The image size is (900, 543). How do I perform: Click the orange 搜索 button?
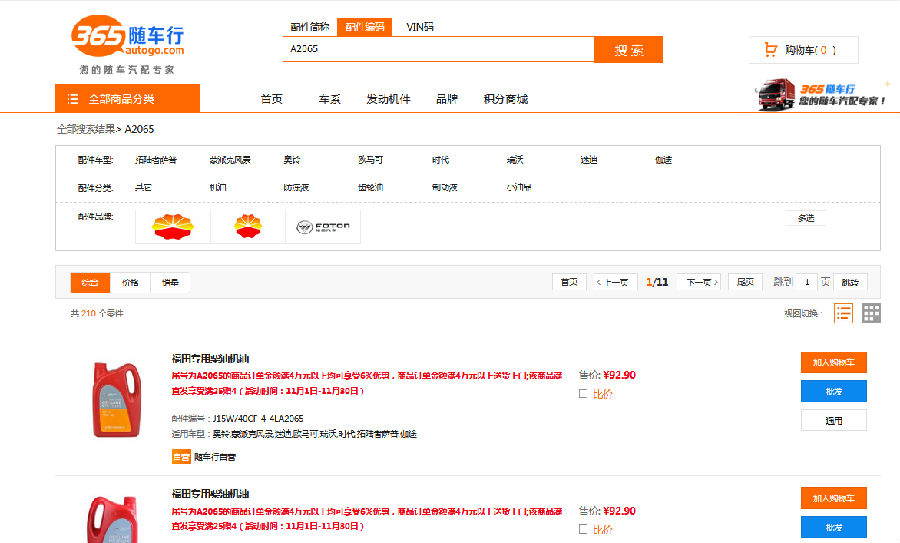click(629, 50)
